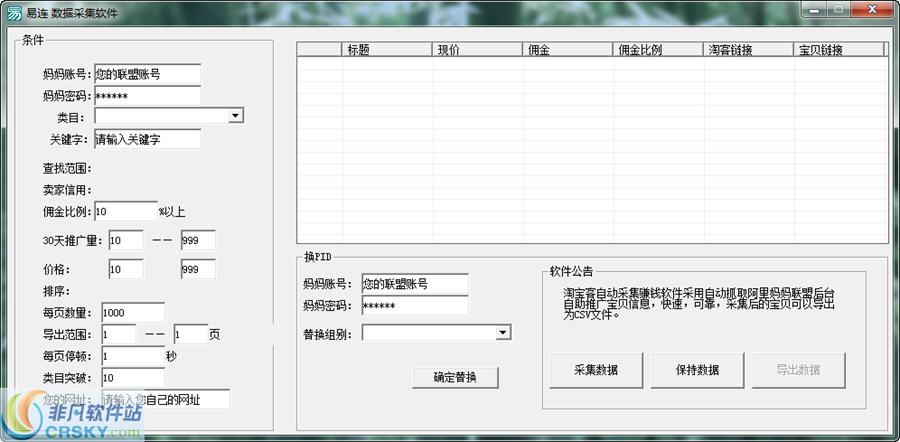Click the 现价 column header

coord(476,50)
